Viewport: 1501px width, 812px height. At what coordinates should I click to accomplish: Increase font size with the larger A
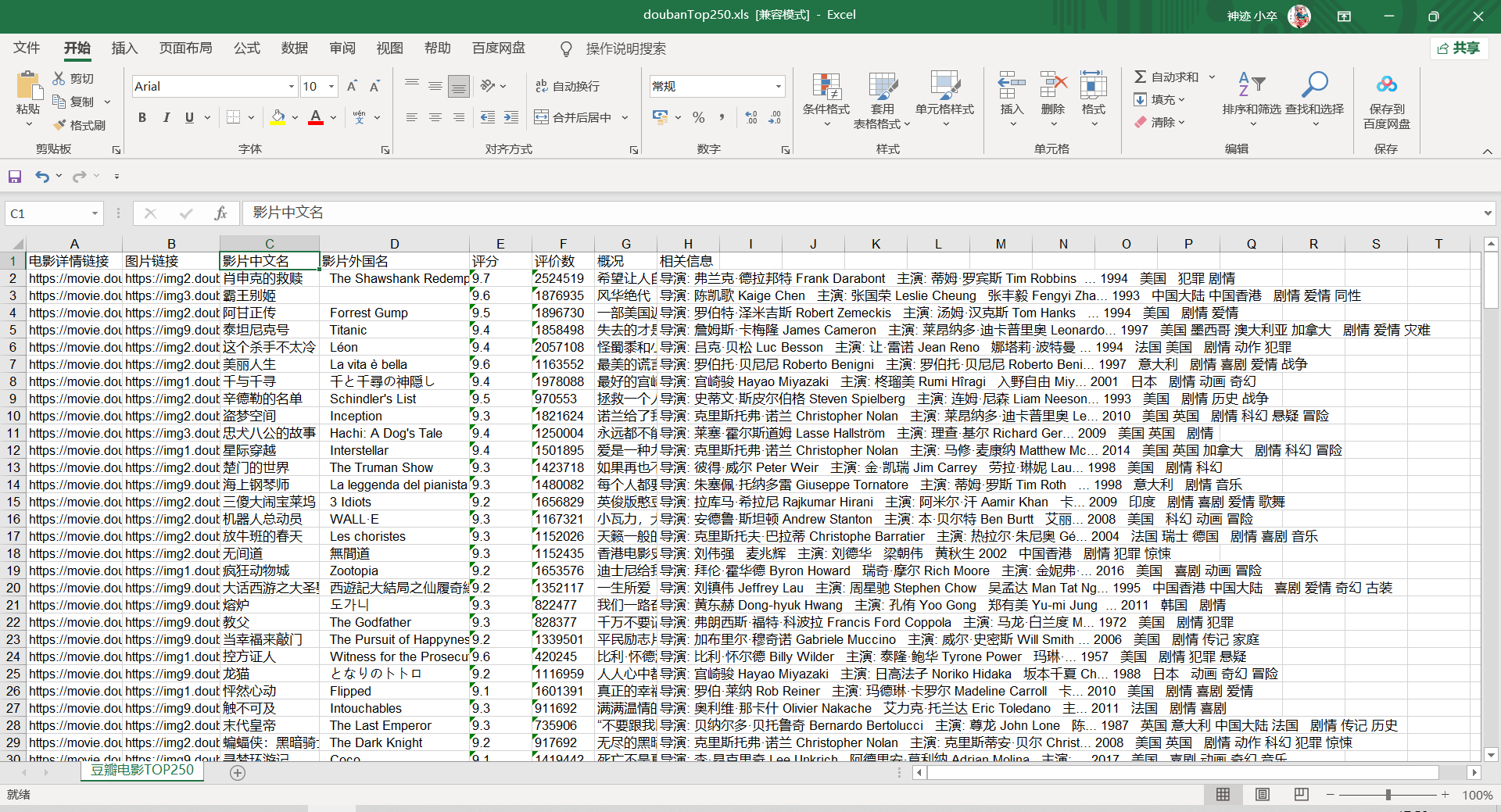[x=352, y=86]
